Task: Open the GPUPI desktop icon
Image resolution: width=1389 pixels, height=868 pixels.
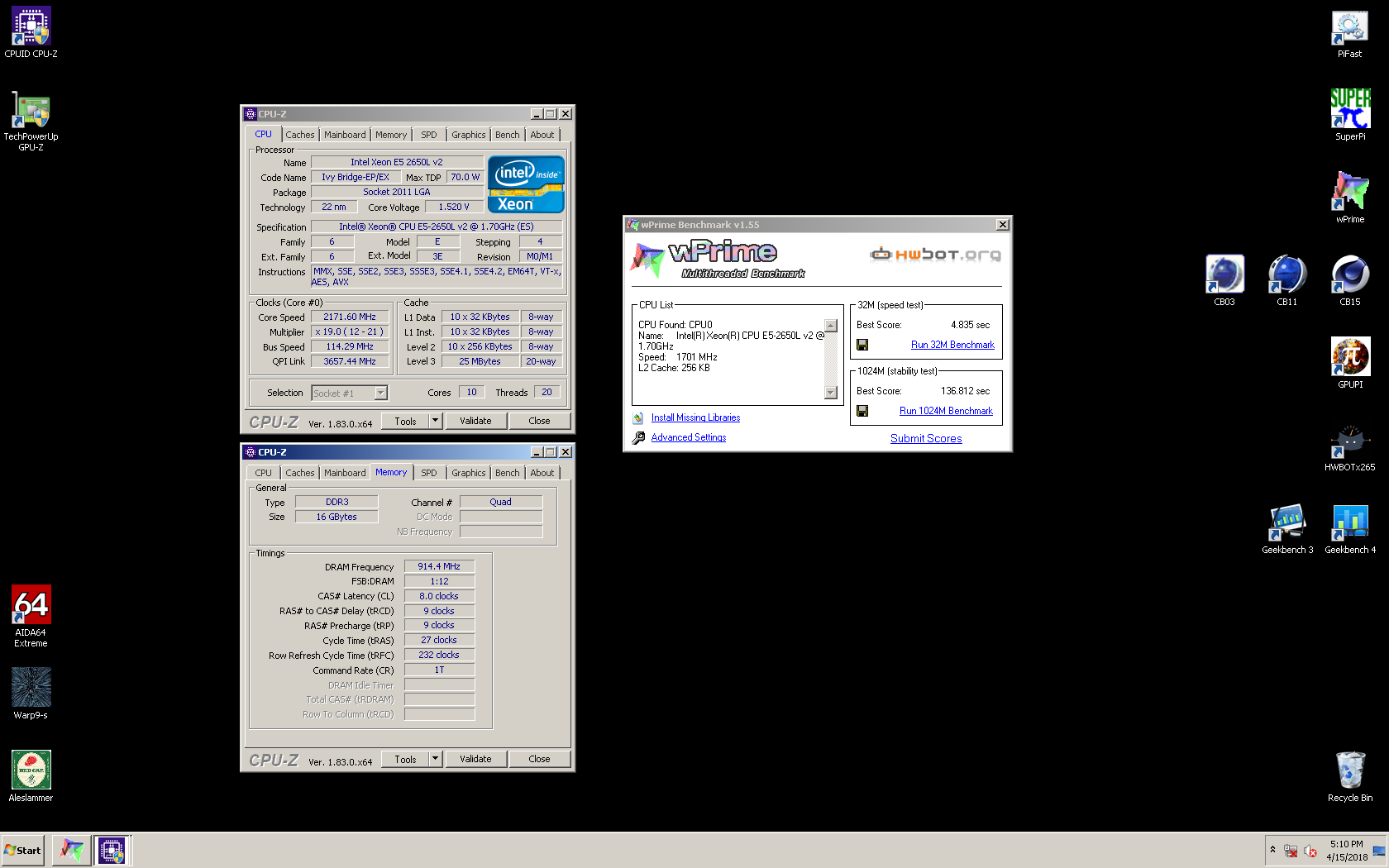Action: pos(1349,364)
